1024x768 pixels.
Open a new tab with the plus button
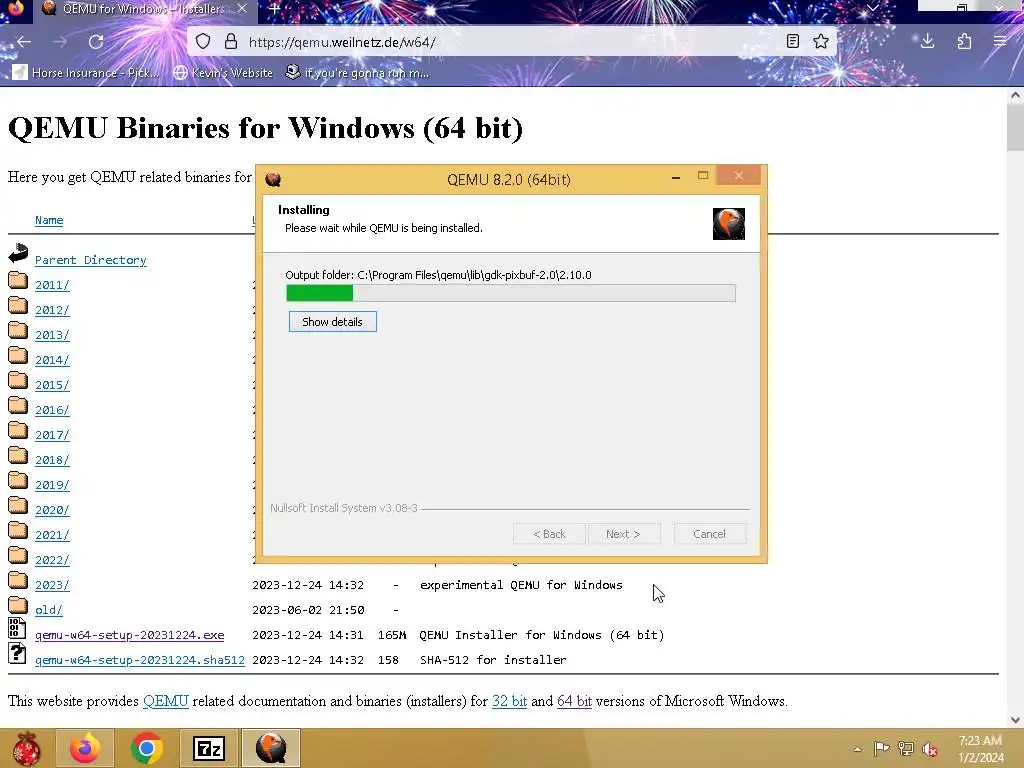275,9
